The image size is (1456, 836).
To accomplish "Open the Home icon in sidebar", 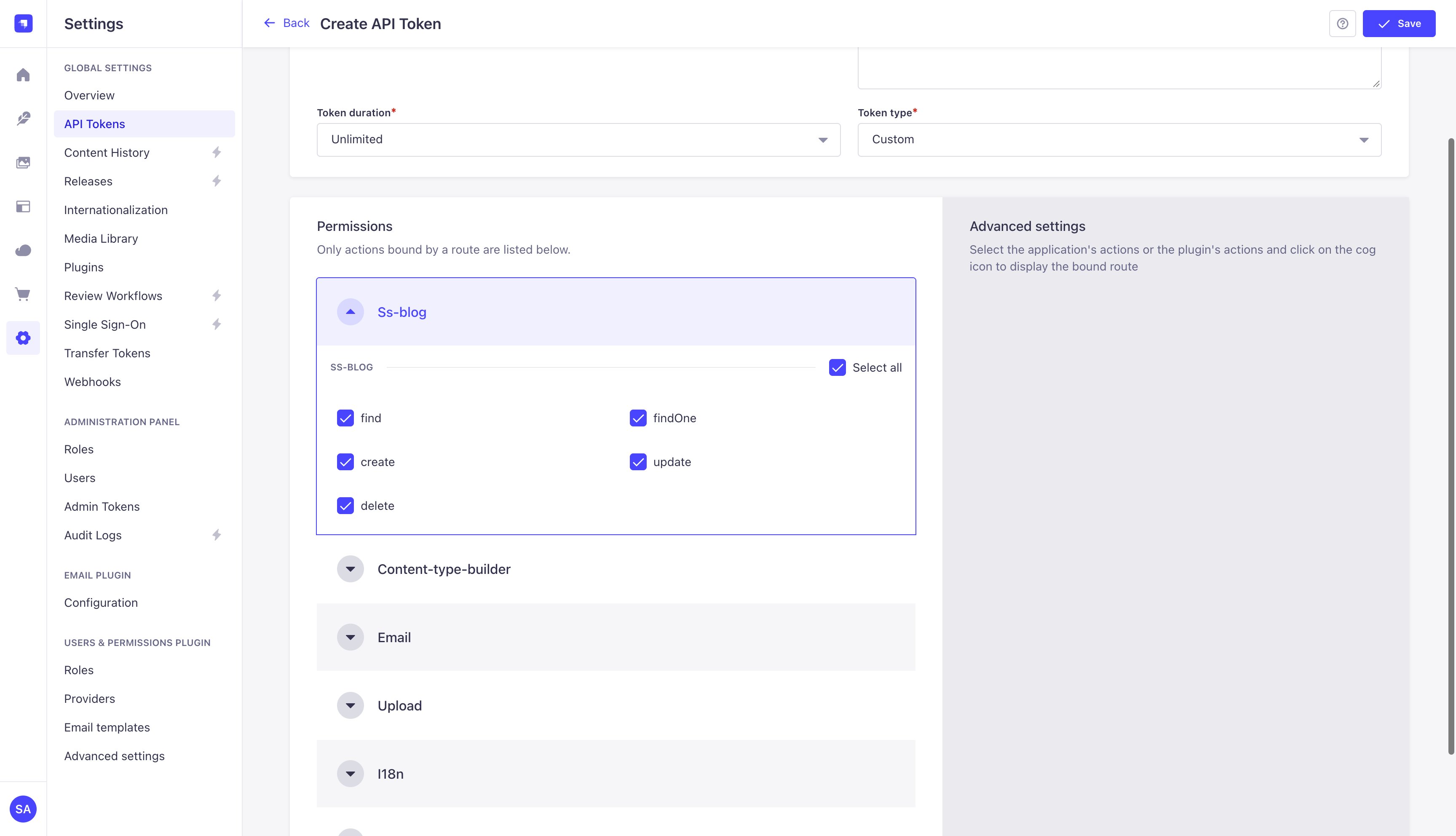I will (23, 75).
